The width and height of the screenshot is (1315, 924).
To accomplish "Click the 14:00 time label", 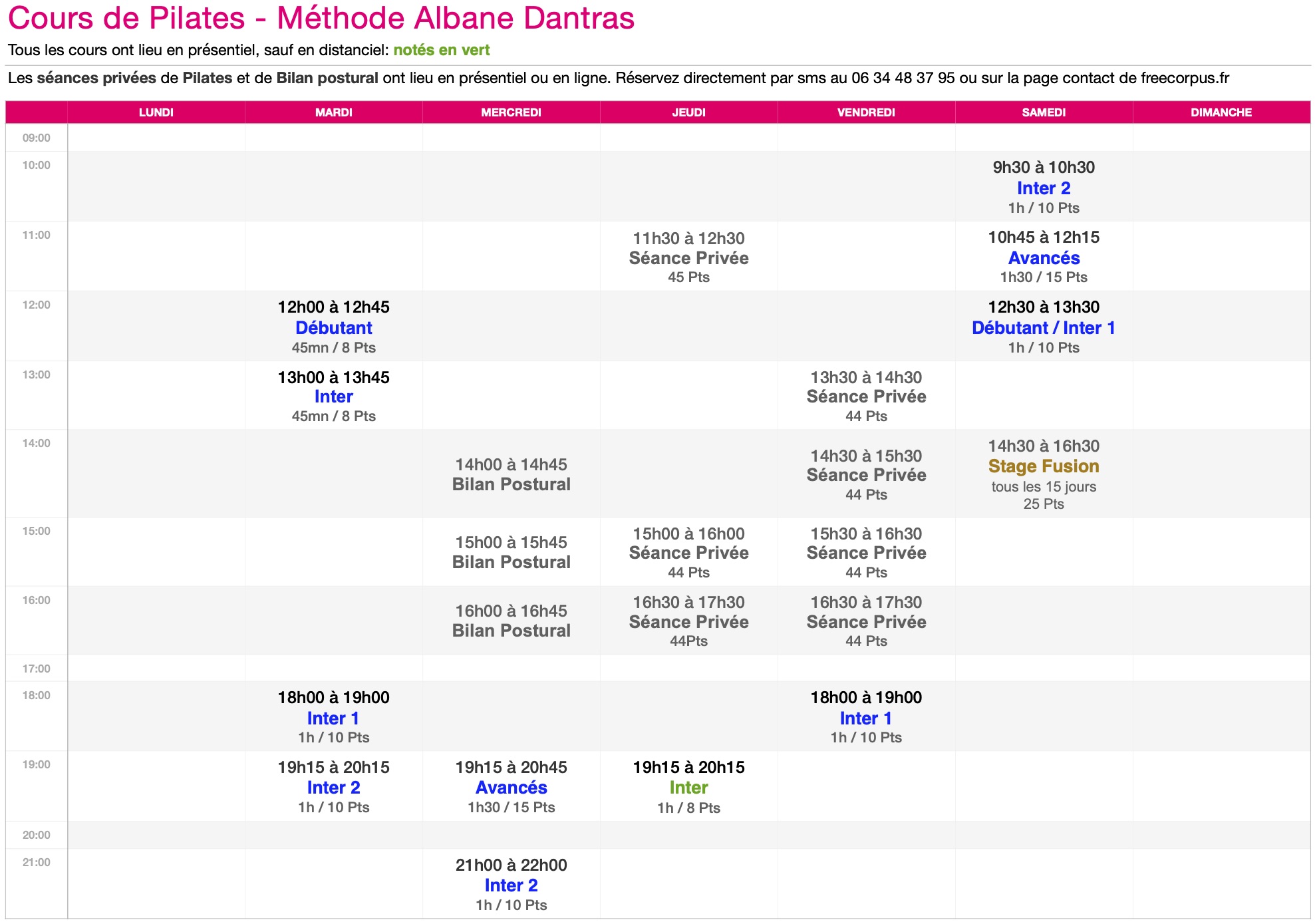I will point(36,443).
